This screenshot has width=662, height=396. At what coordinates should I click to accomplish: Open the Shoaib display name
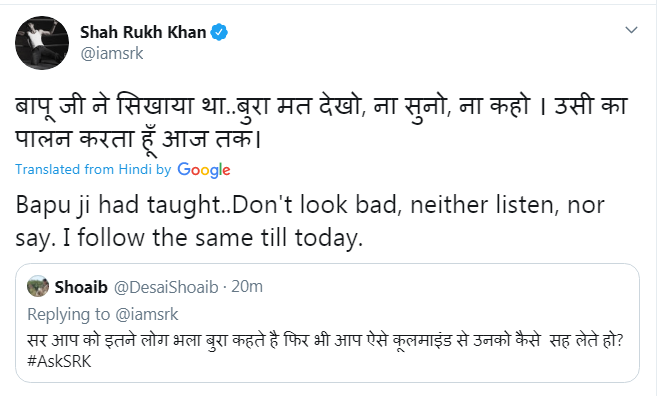tap(81, 287)
